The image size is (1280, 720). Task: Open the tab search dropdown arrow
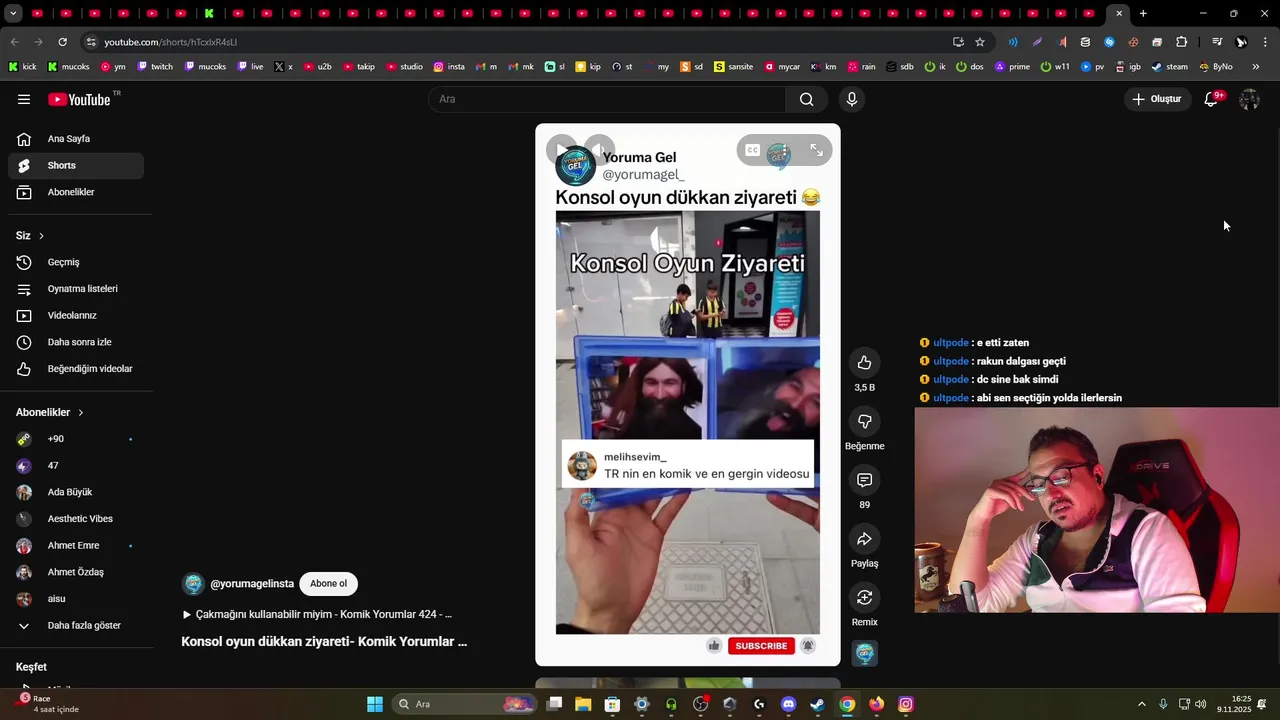[x=14, y=13]
